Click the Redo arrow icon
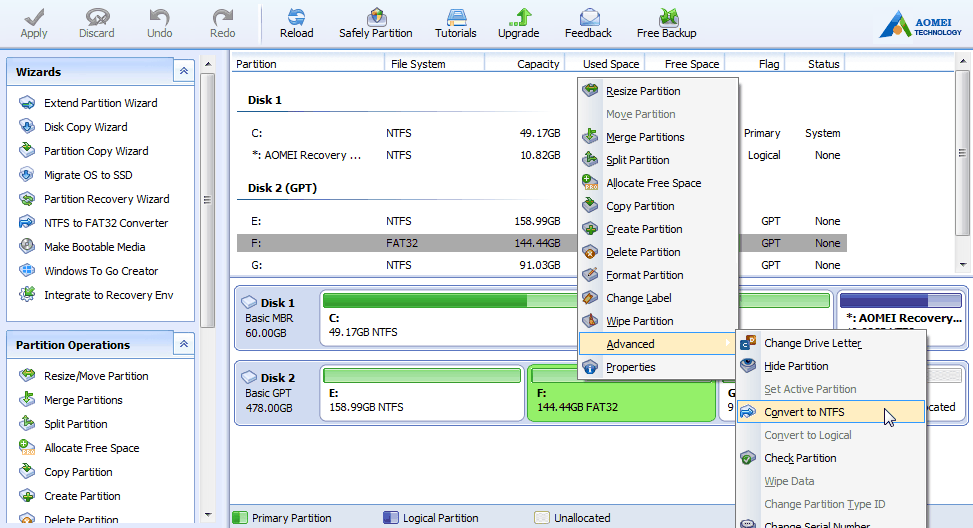The width and height of the screenshot is (973, 528). click(222, 17)
